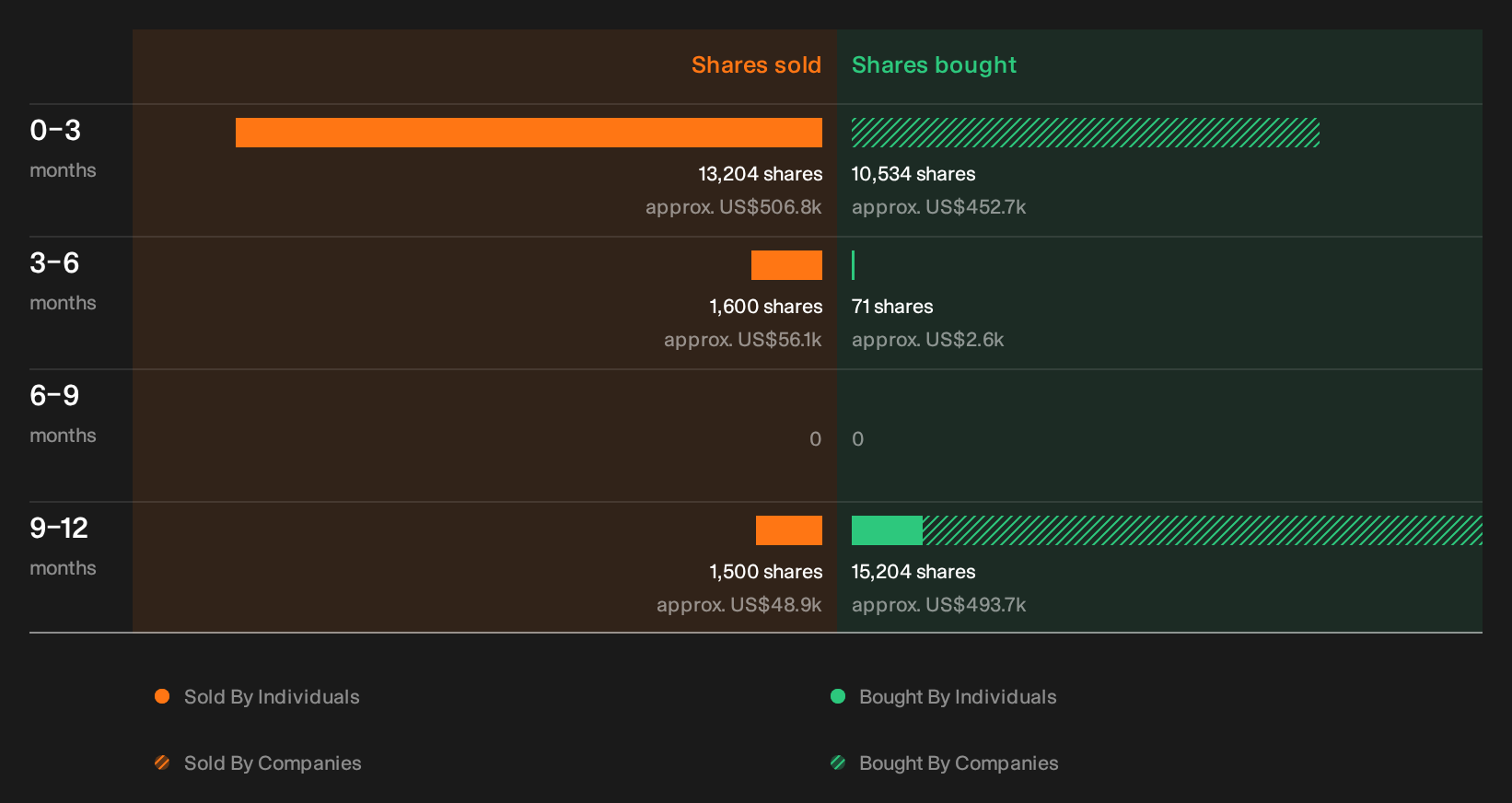
Task: Click the striped 9-12 months company bought segment
Action: click(1203, 530)
